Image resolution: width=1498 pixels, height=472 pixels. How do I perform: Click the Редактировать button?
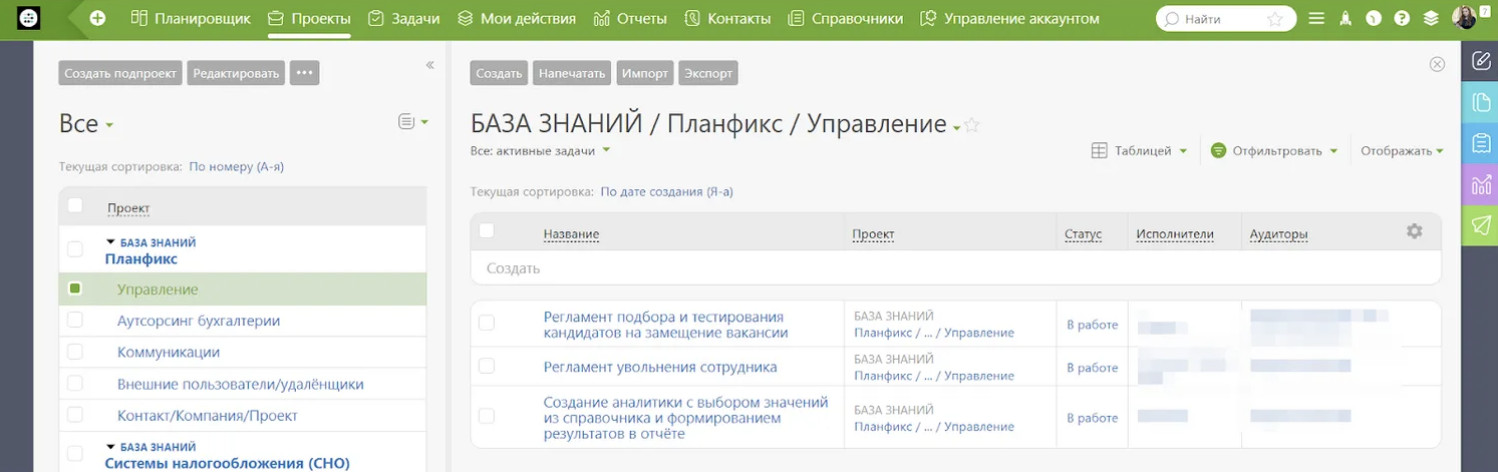[236, 73]
